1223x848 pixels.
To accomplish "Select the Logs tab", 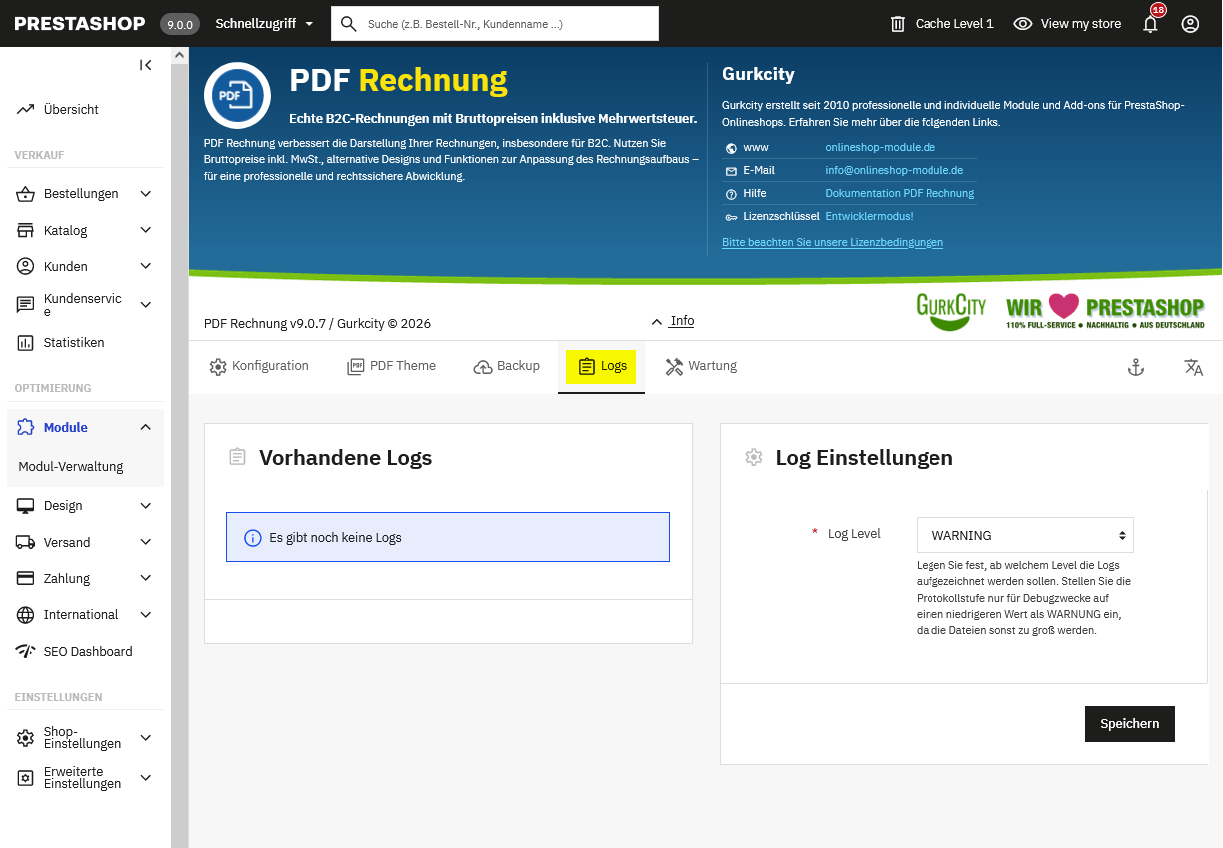I will (602, 367).
